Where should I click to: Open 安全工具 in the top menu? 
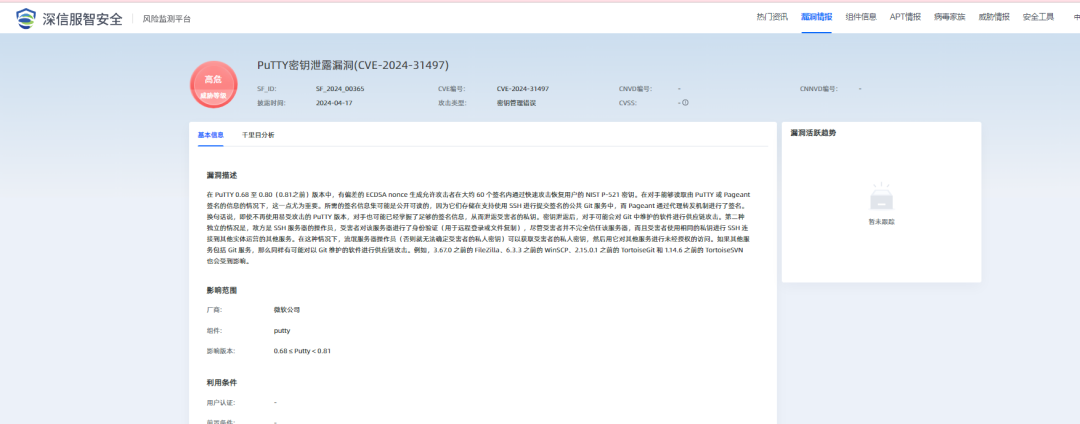pos(1038,17)
